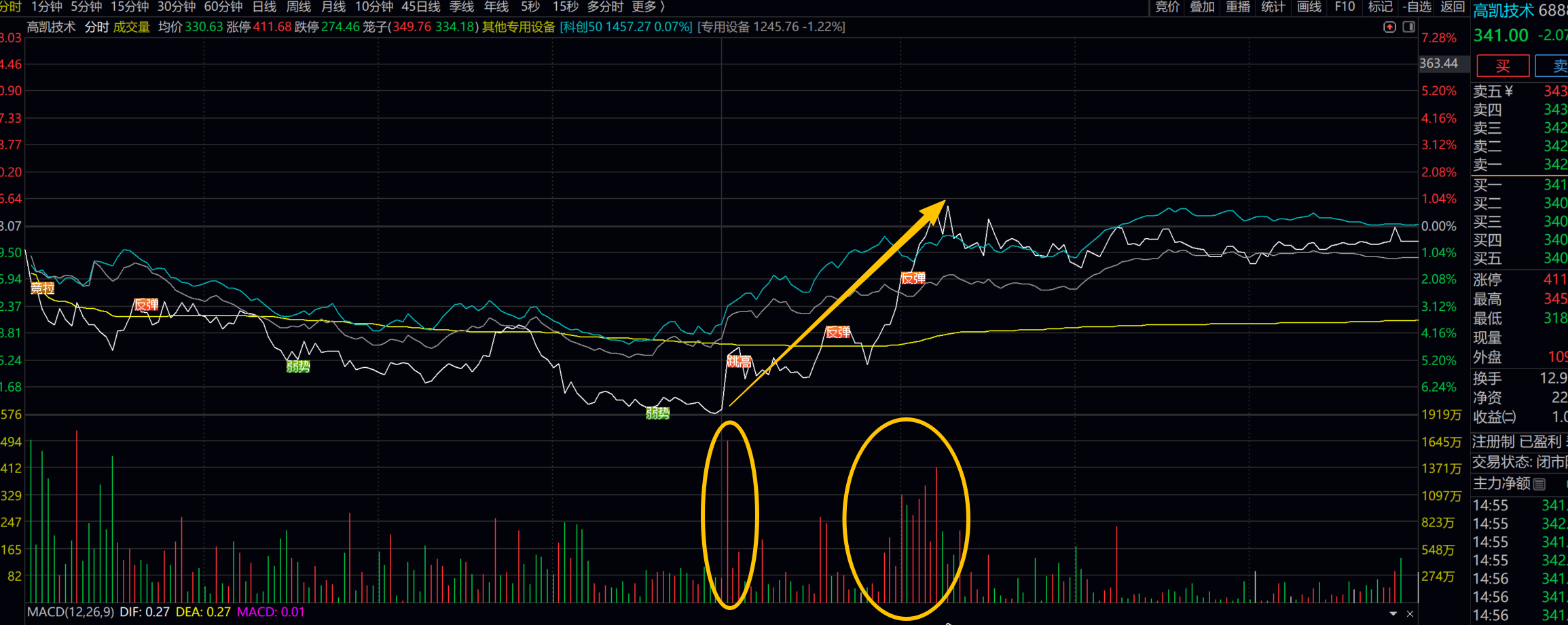Click the 其他专用设备 sector link

click(x=519, y=27)
